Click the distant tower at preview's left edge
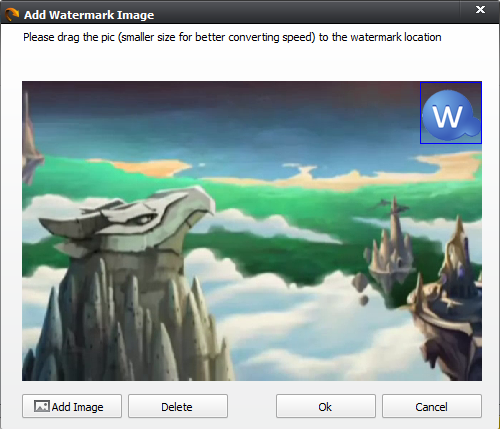 pos(31,140)
